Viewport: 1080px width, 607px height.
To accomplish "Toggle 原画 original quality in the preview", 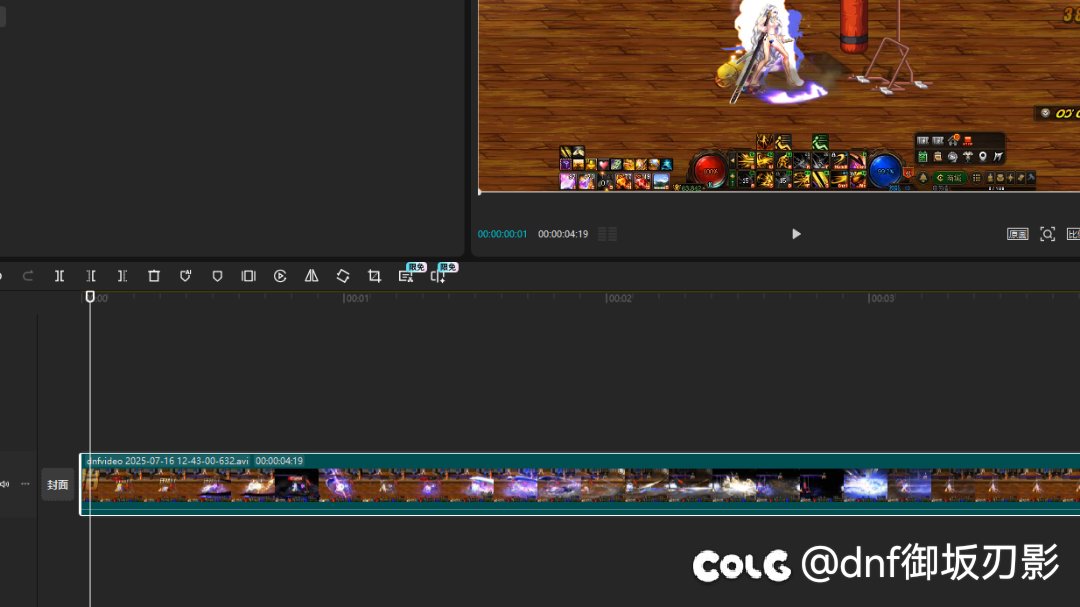I will pos(1017,234).
